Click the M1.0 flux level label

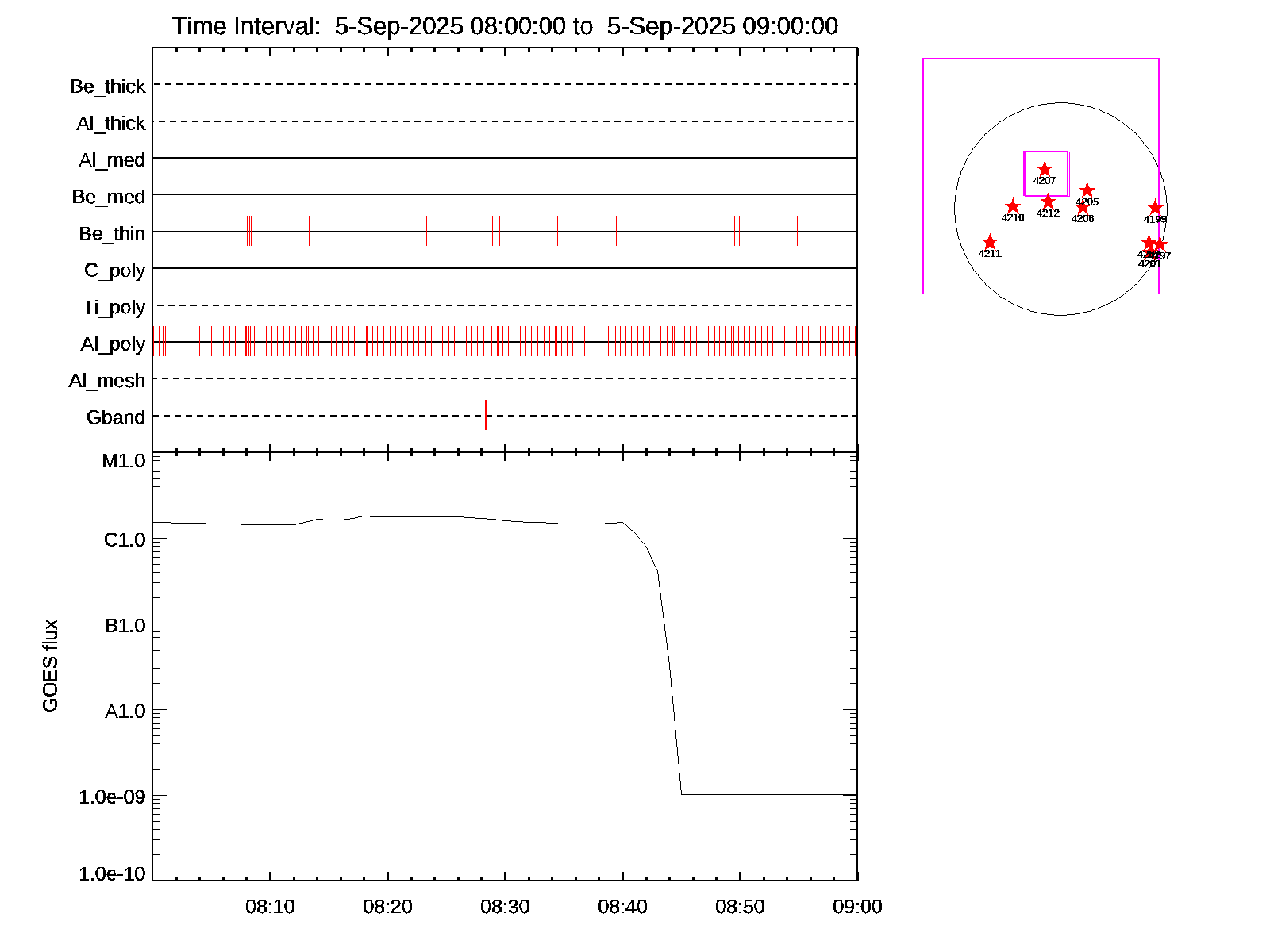[124, 460]
